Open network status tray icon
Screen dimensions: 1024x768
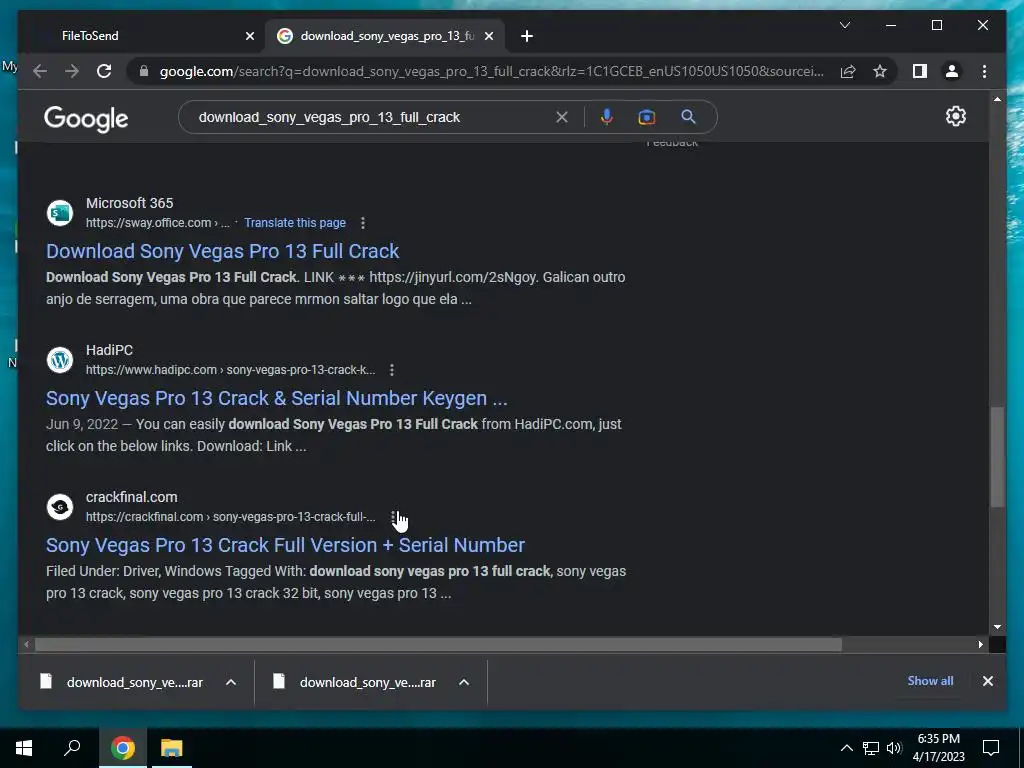[871, 748]
